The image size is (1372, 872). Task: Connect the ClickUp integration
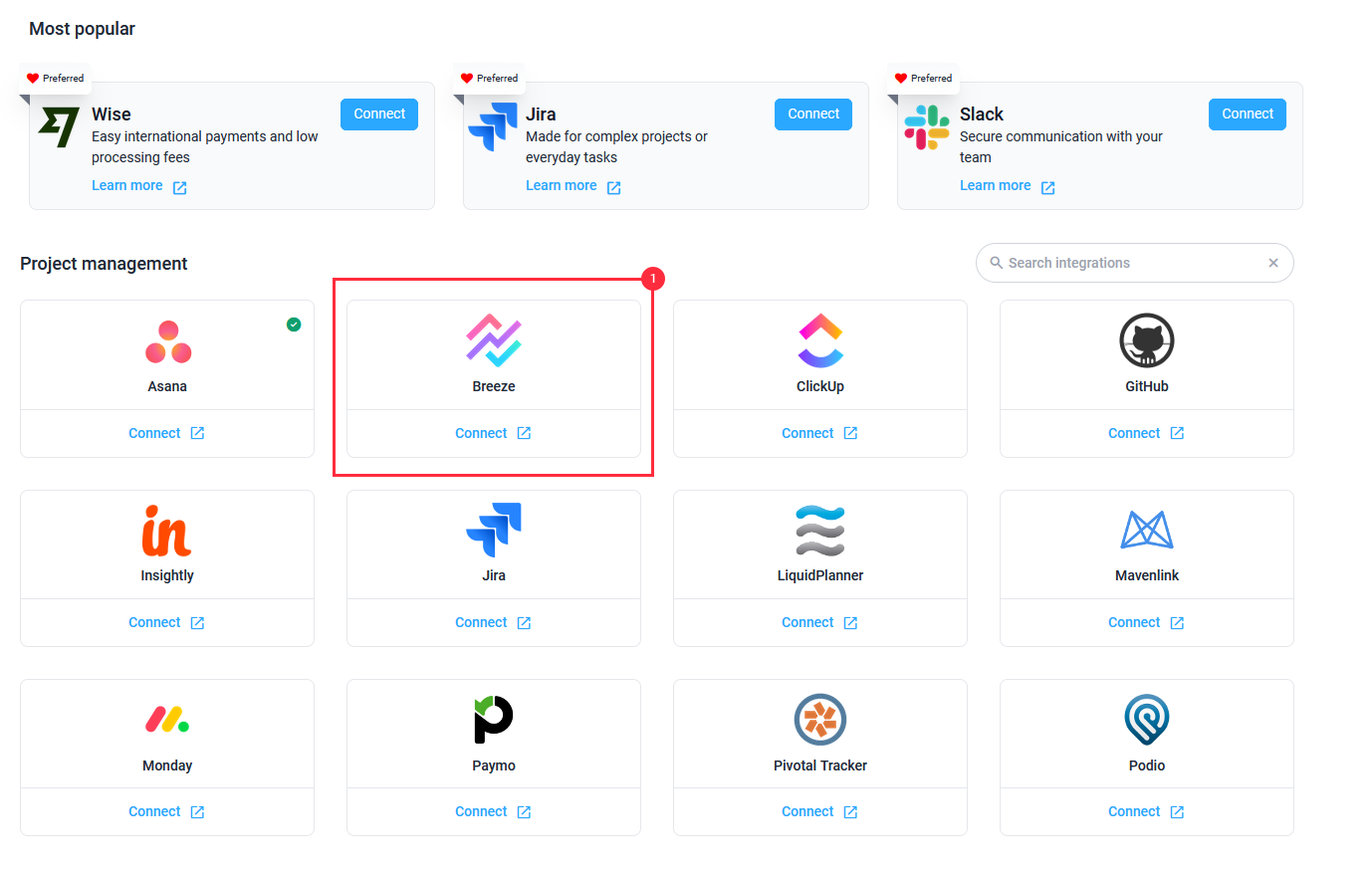point(807,433)
